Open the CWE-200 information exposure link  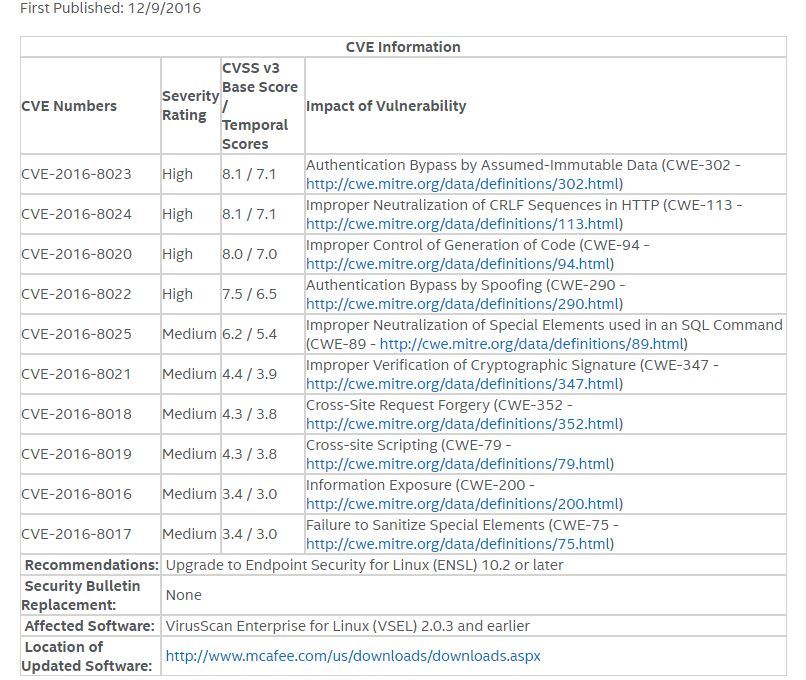coord(463,505)
